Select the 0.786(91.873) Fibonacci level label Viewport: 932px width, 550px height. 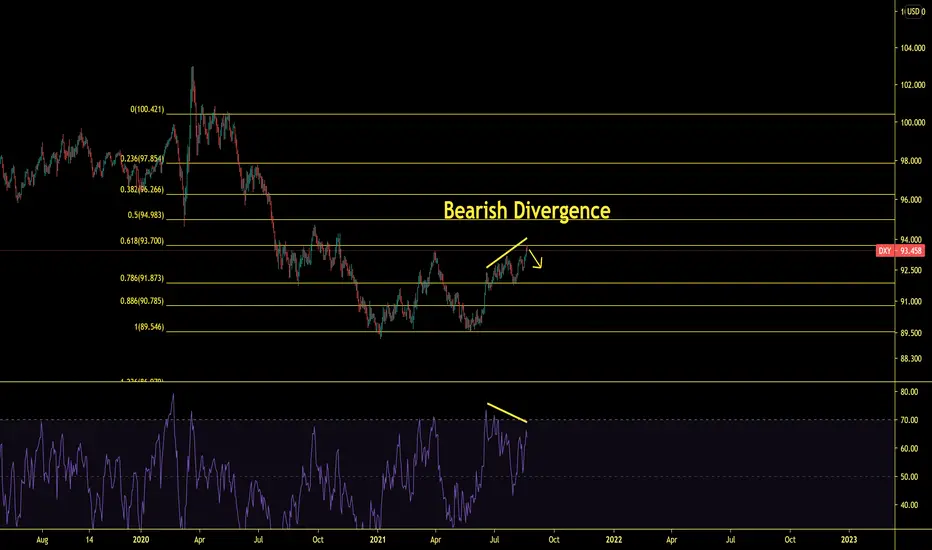click(x=142, y=278)
